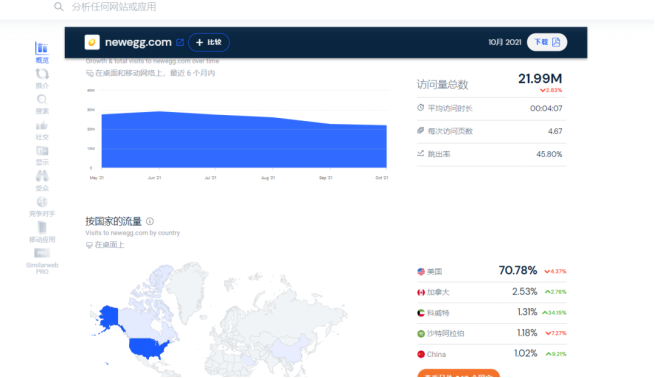Open the 社交 social sidebar icon

[42, 130]
